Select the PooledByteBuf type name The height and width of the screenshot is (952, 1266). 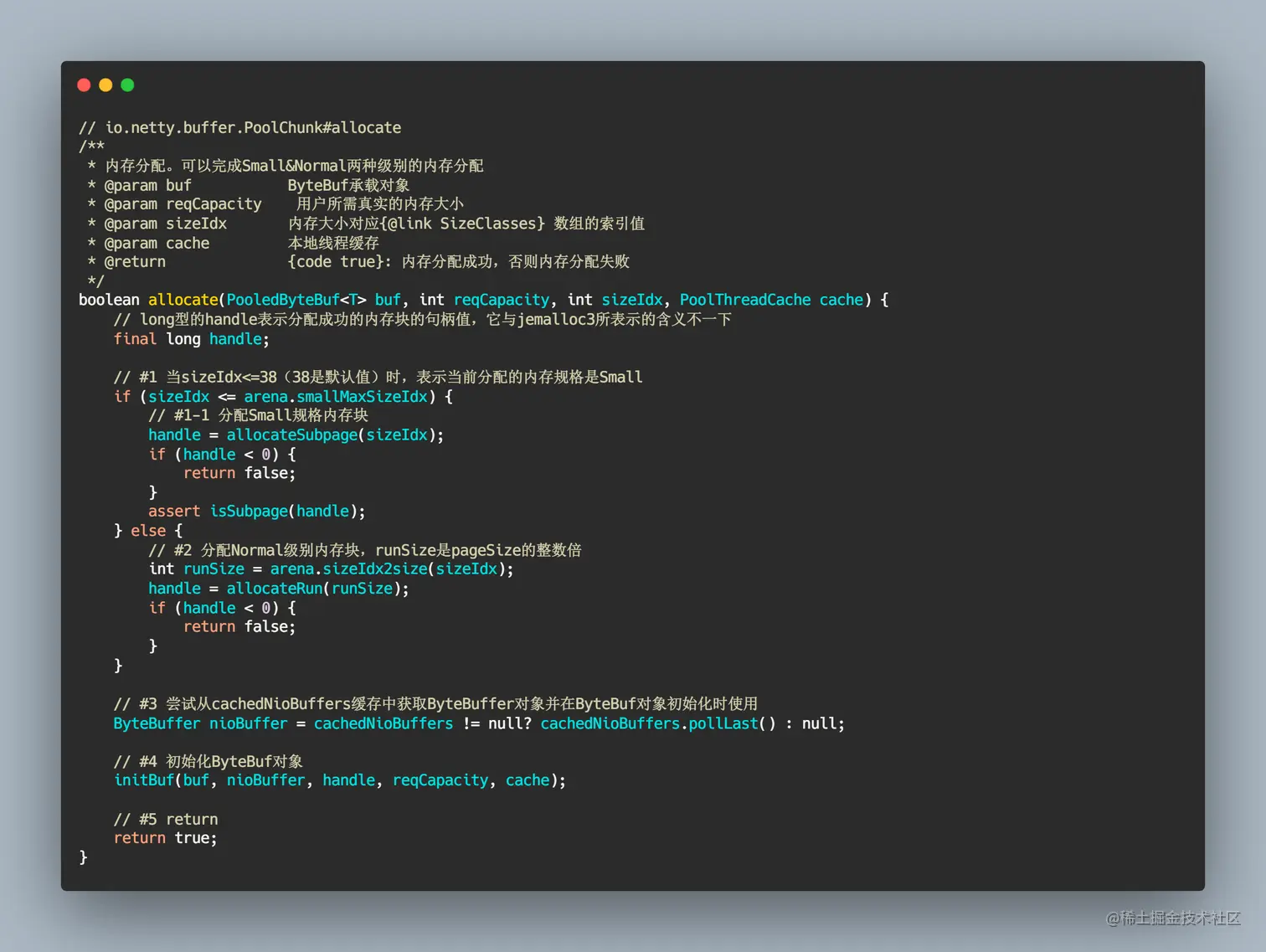pos(284,299)
